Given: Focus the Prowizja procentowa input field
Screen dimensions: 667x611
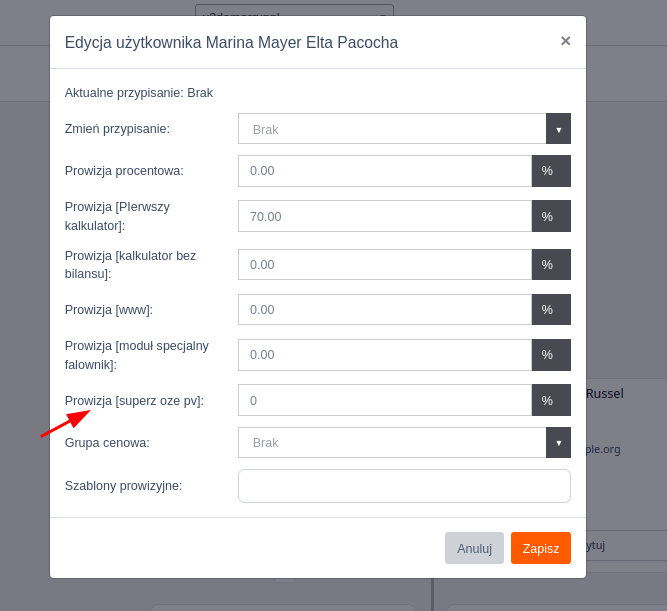Looking at the screenshot, I should (385, 171).
